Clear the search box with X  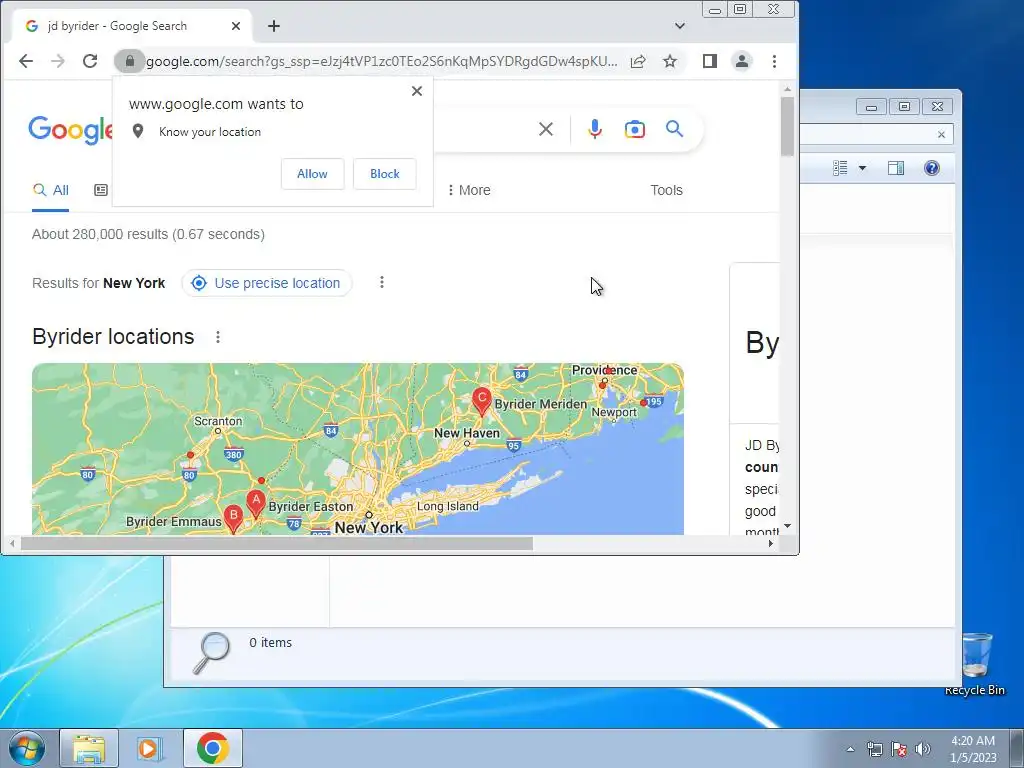546,129
